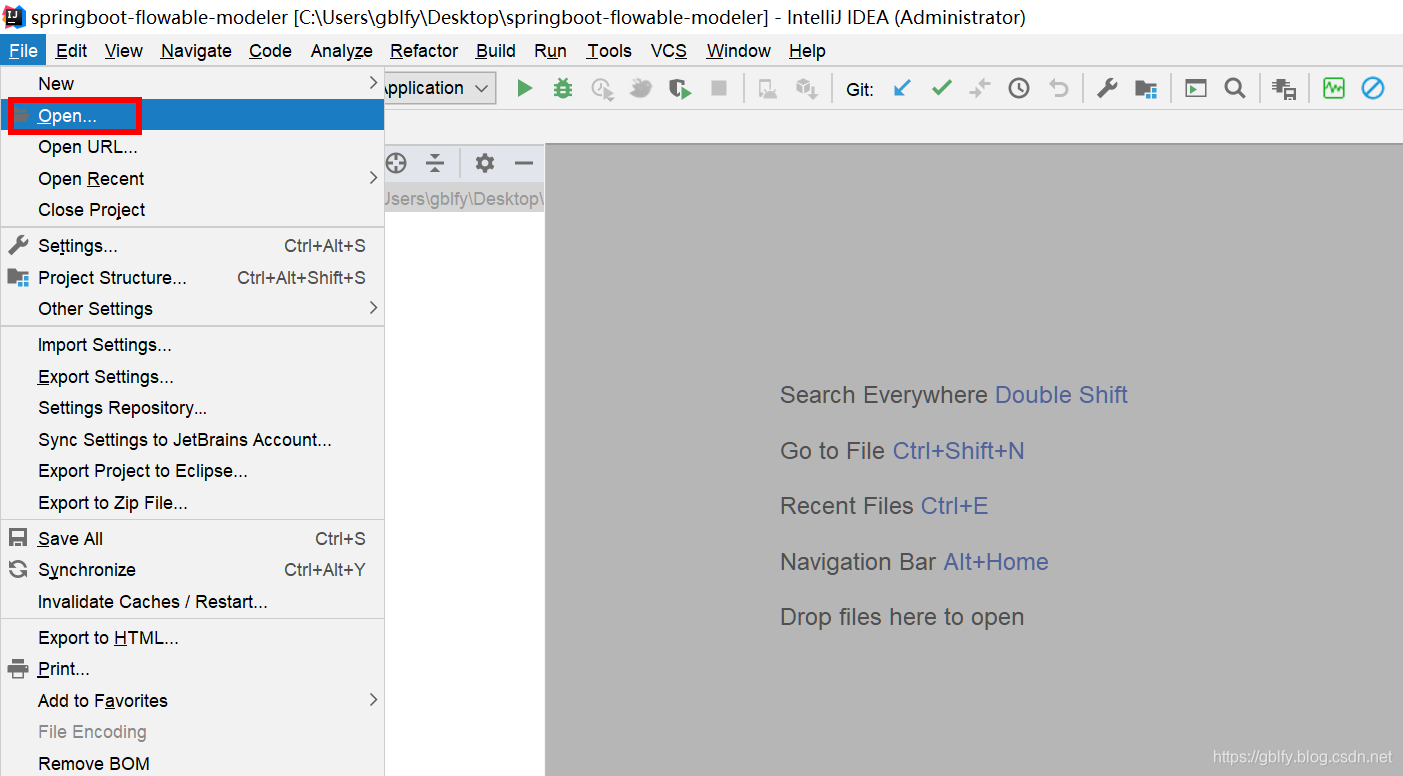The width and height of the screenshot is (1403, 776).
Task: Open the Edit menu
Action: click(71, 51)
